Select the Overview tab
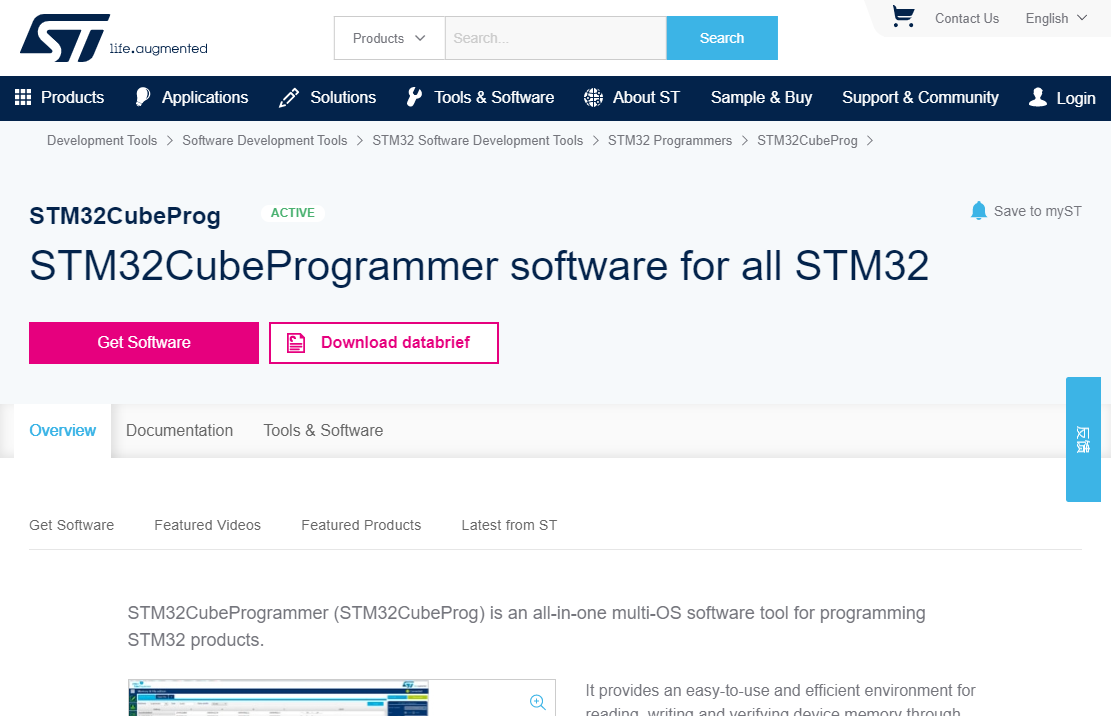The width and height of the screenshot is (1111, 716). tap(62, 431)
